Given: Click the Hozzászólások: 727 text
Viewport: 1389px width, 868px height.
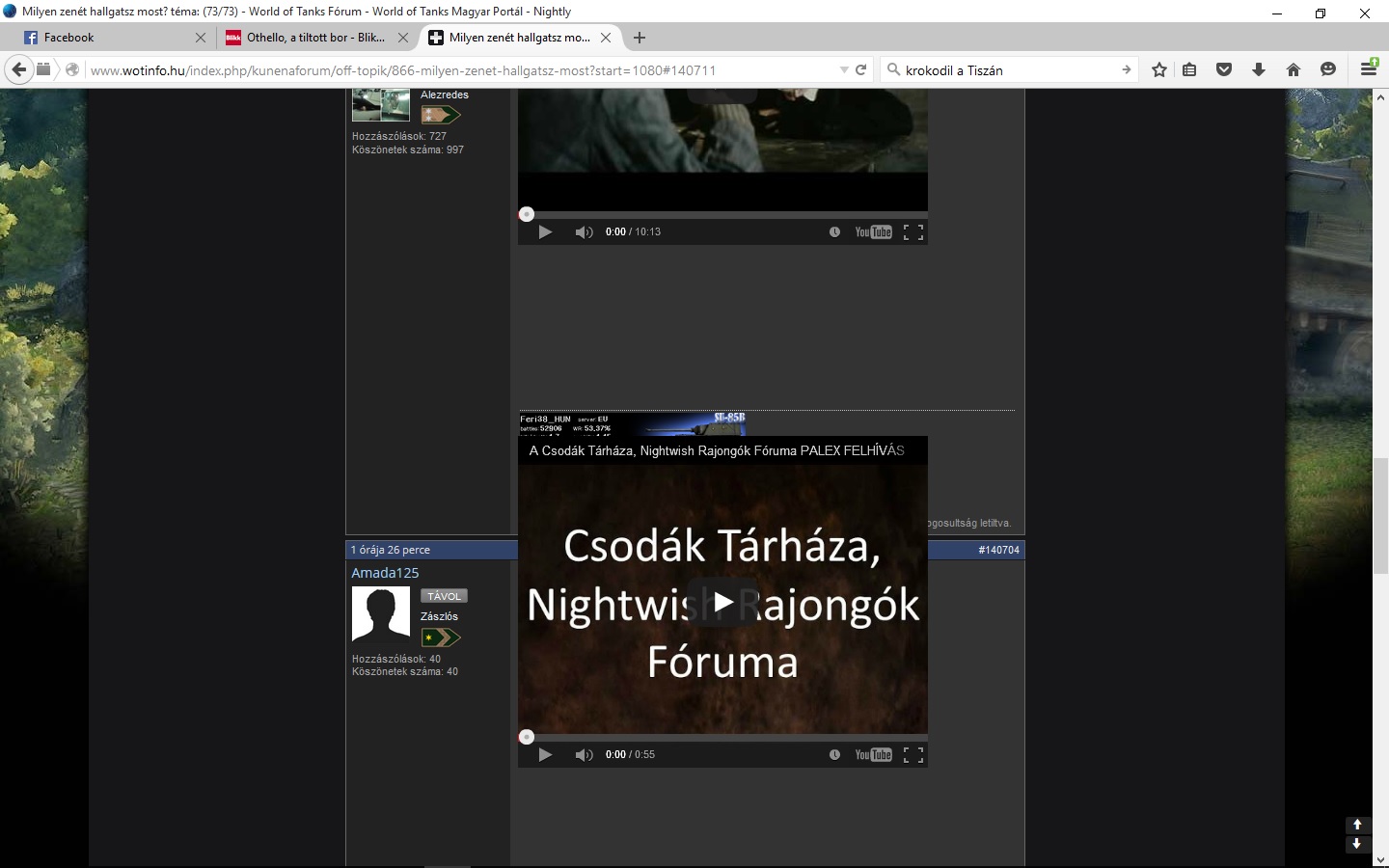Looking at the screenshot, I should point(399,136).
